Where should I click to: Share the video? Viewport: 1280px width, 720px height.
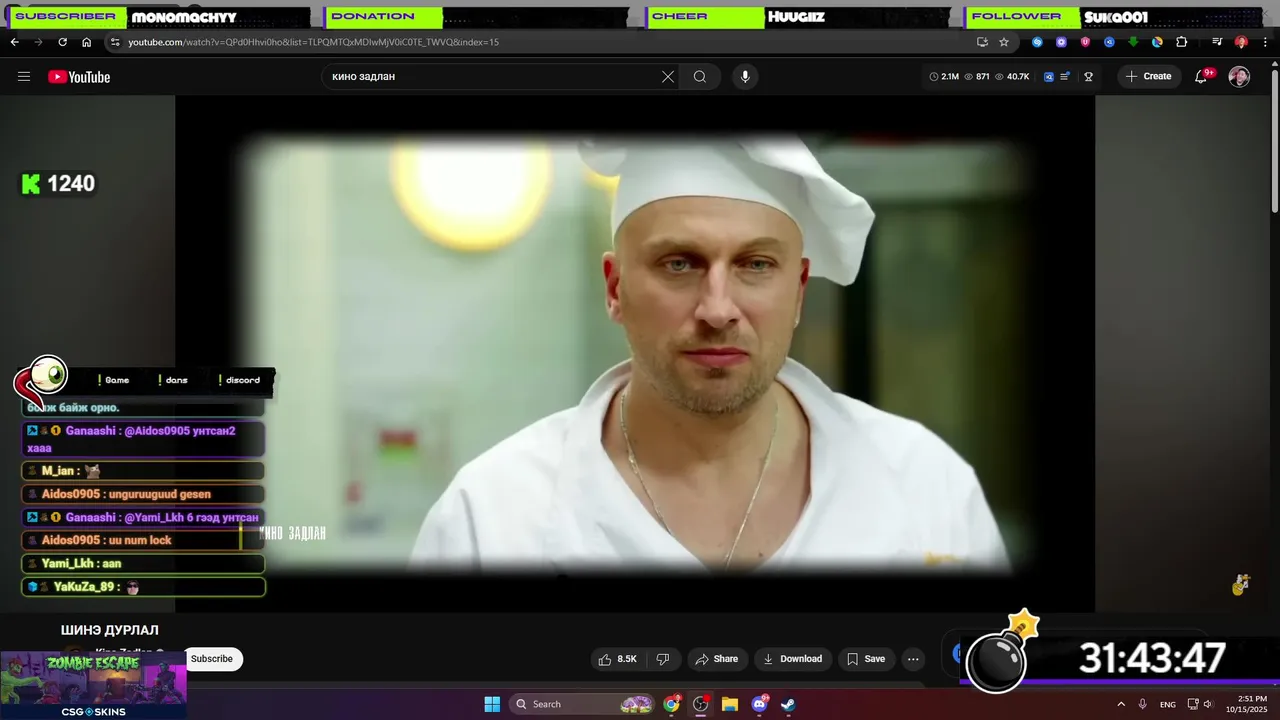pyautogui.click(x=716, y=659)
